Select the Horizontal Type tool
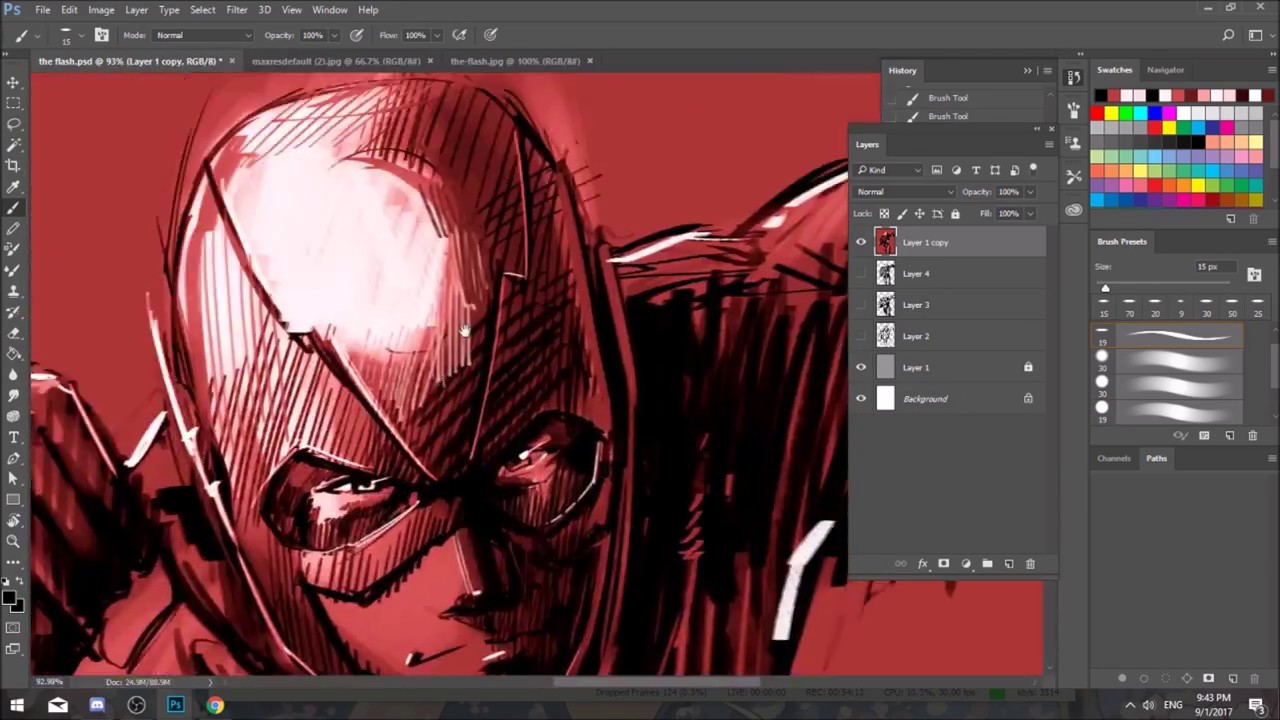This screenshot has width=1280, height=720. (x=14, y=437)
